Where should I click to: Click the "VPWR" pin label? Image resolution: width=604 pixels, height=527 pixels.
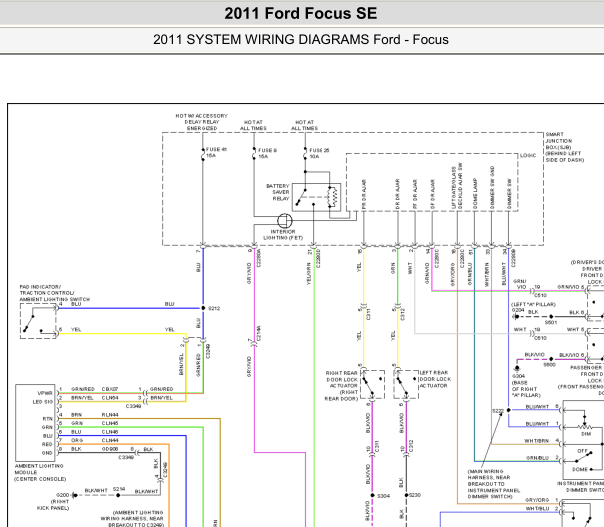coord(45,393)
